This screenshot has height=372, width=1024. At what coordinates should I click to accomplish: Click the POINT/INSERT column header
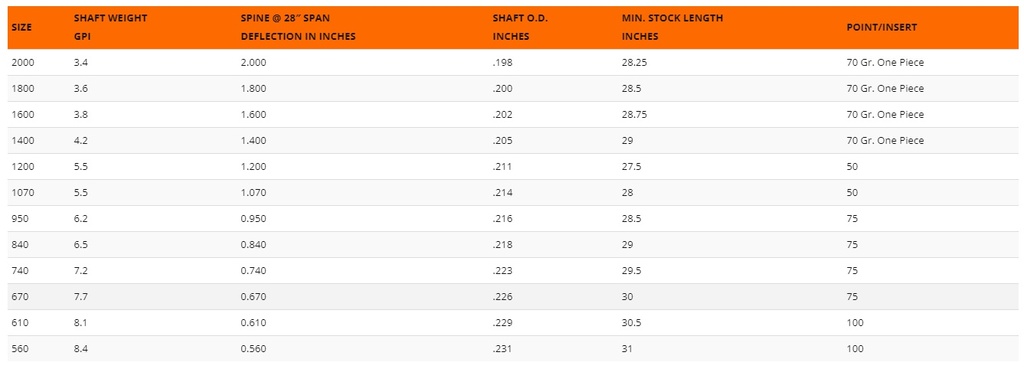[x=882, y=27]
